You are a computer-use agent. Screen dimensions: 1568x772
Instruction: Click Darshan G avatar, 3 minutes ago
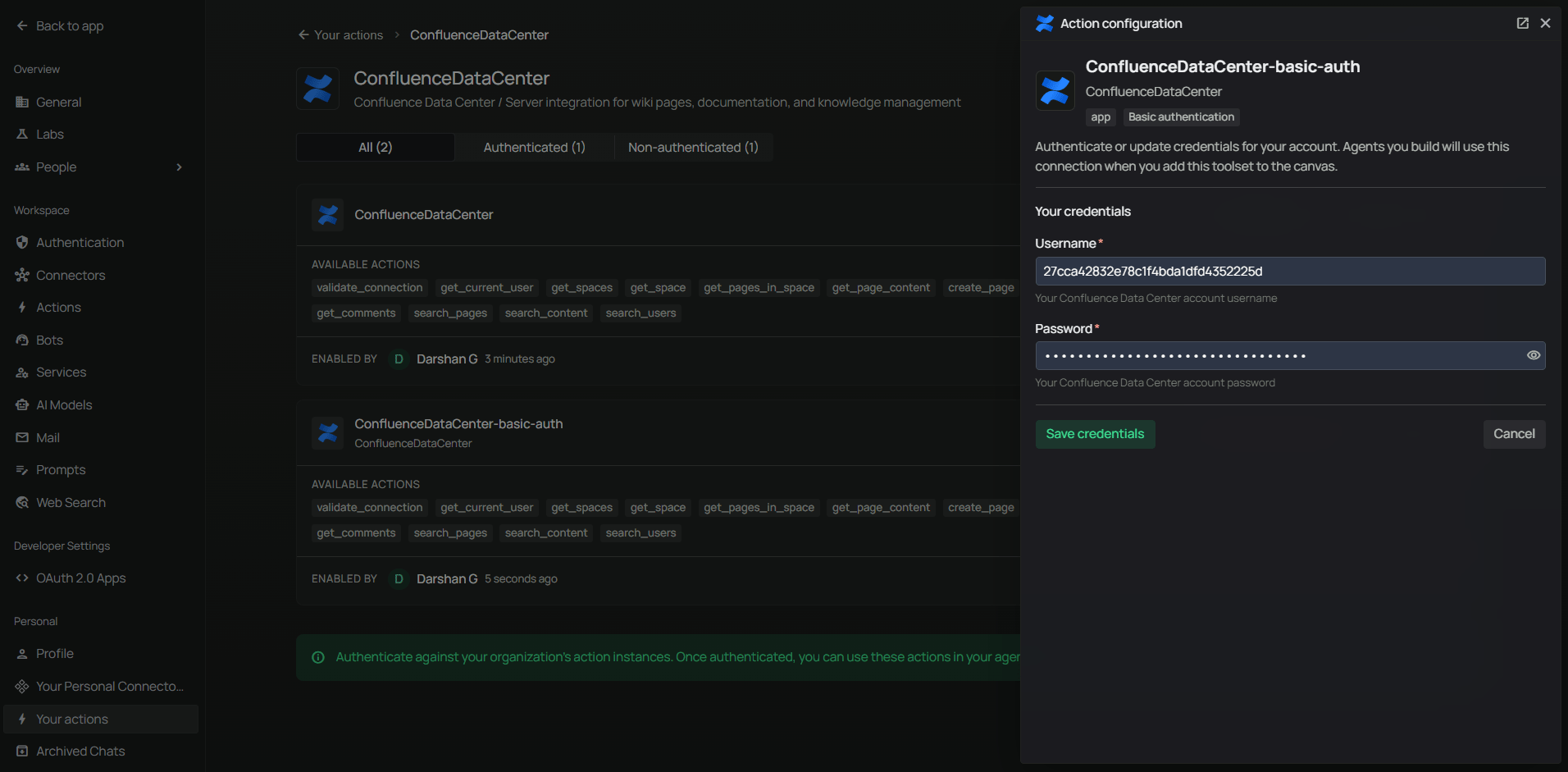click(399, 359)
